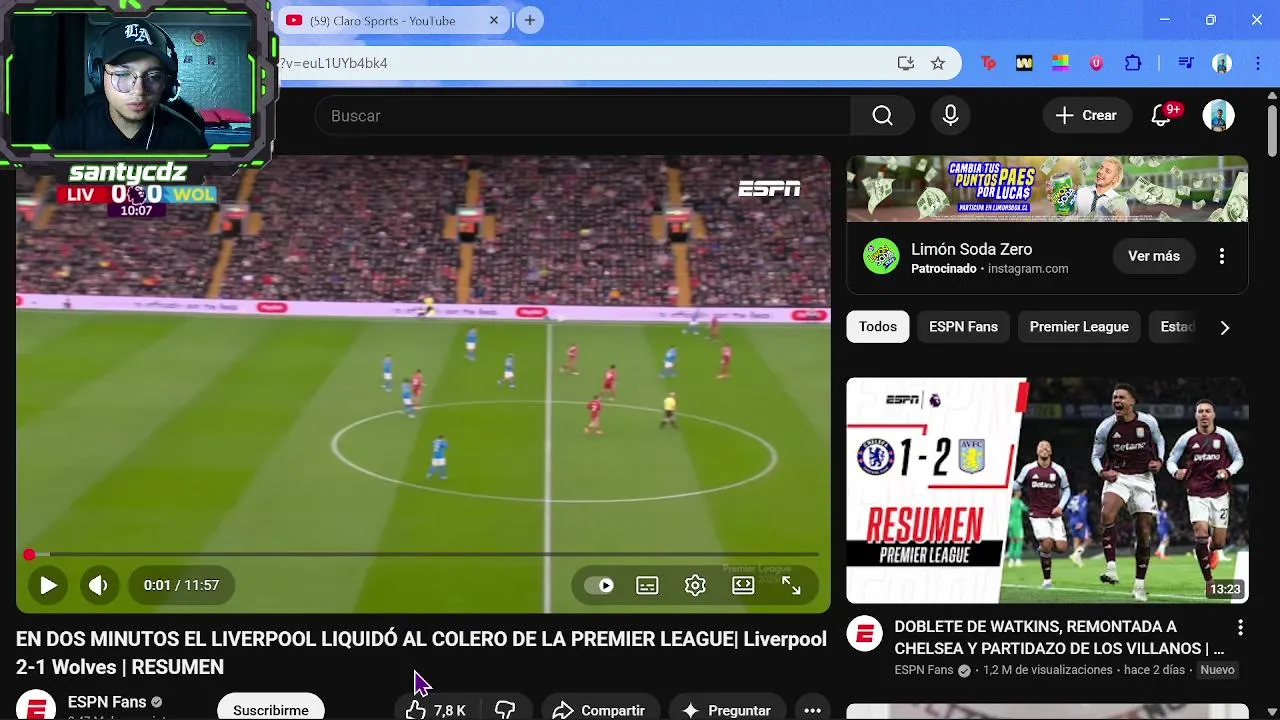Open more actions below the video
The height and width of the screenshot is (720, 1280).
(x=812, y=710)
